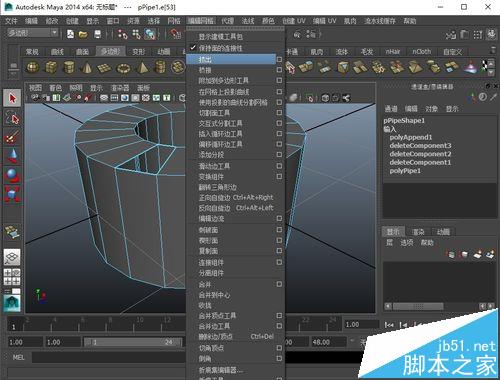Open the 渲染 layer tab
Viewport: 500px width, 380px height.
(418, 232)
